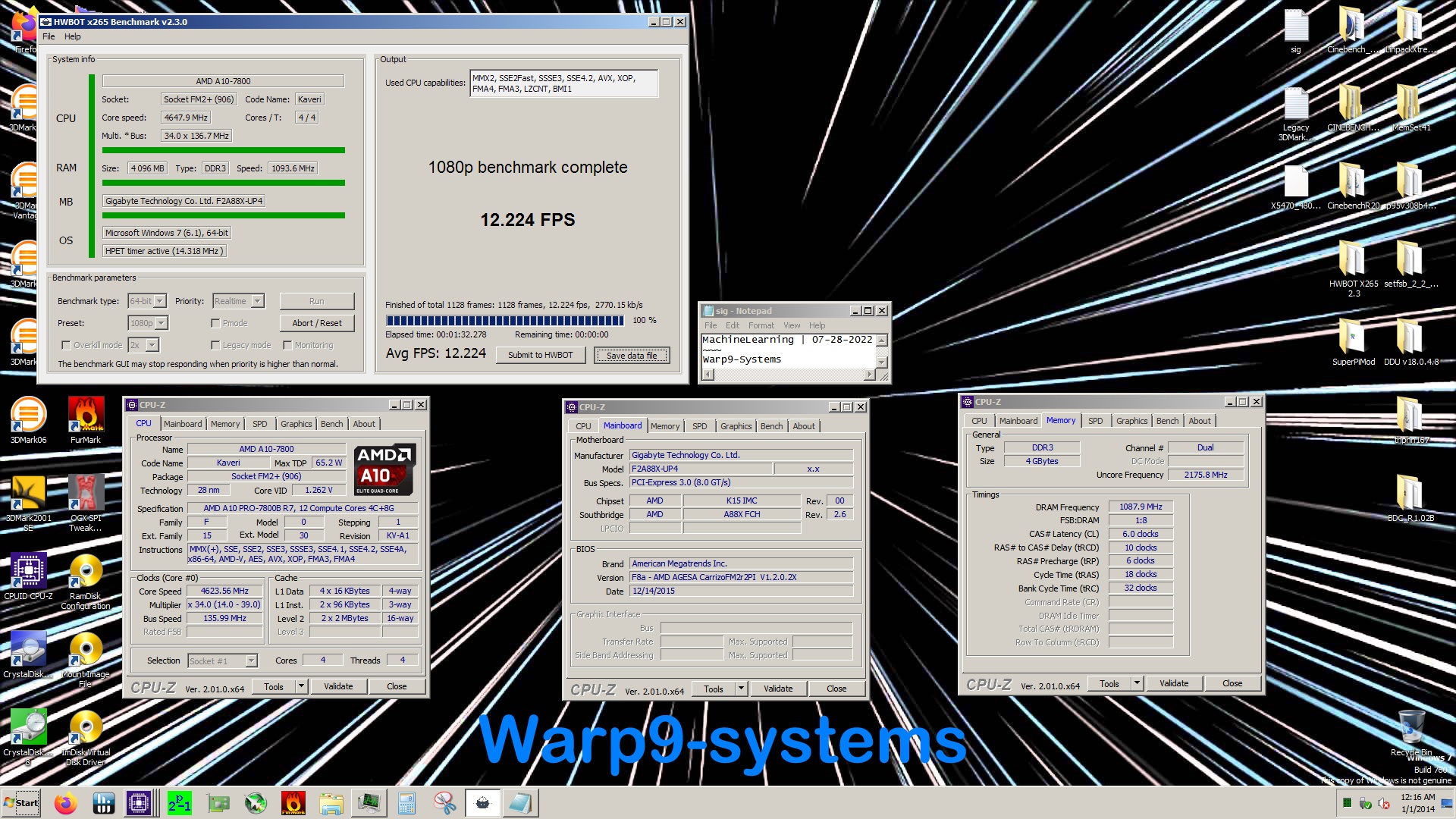
Task: Open the Prime95 taskbar icon
Action: [x=180, y=803]
